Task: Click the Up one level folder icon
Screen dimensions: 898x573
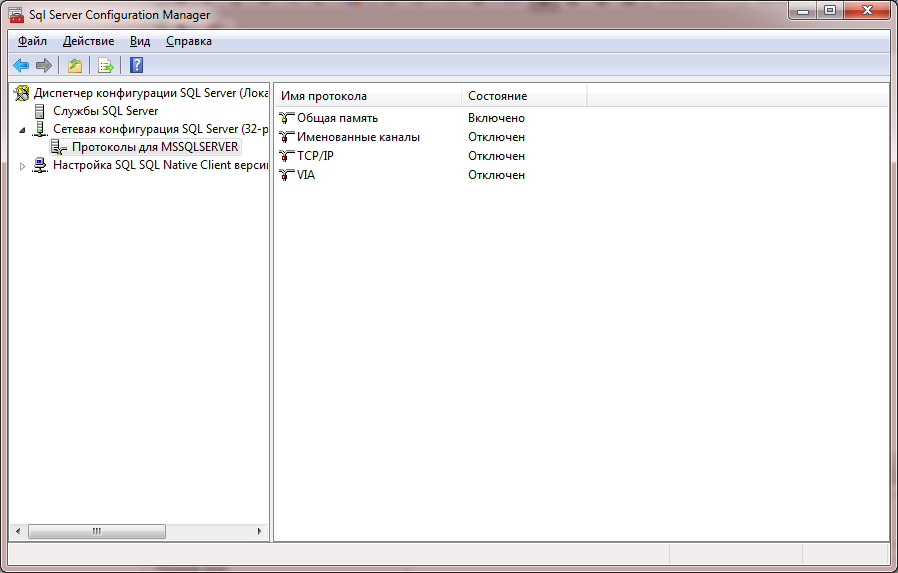Action: point(74,65)
